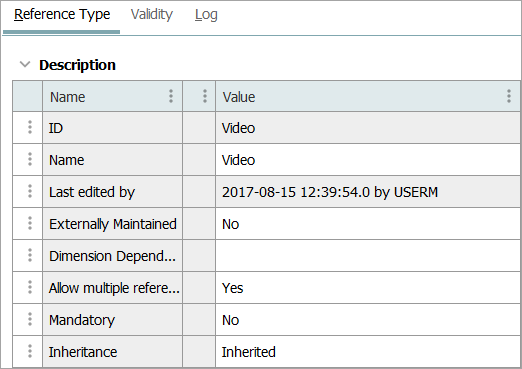Click the row handle dots beside Mandatory
Screen dimensions: 522x369
coord(30,319)
